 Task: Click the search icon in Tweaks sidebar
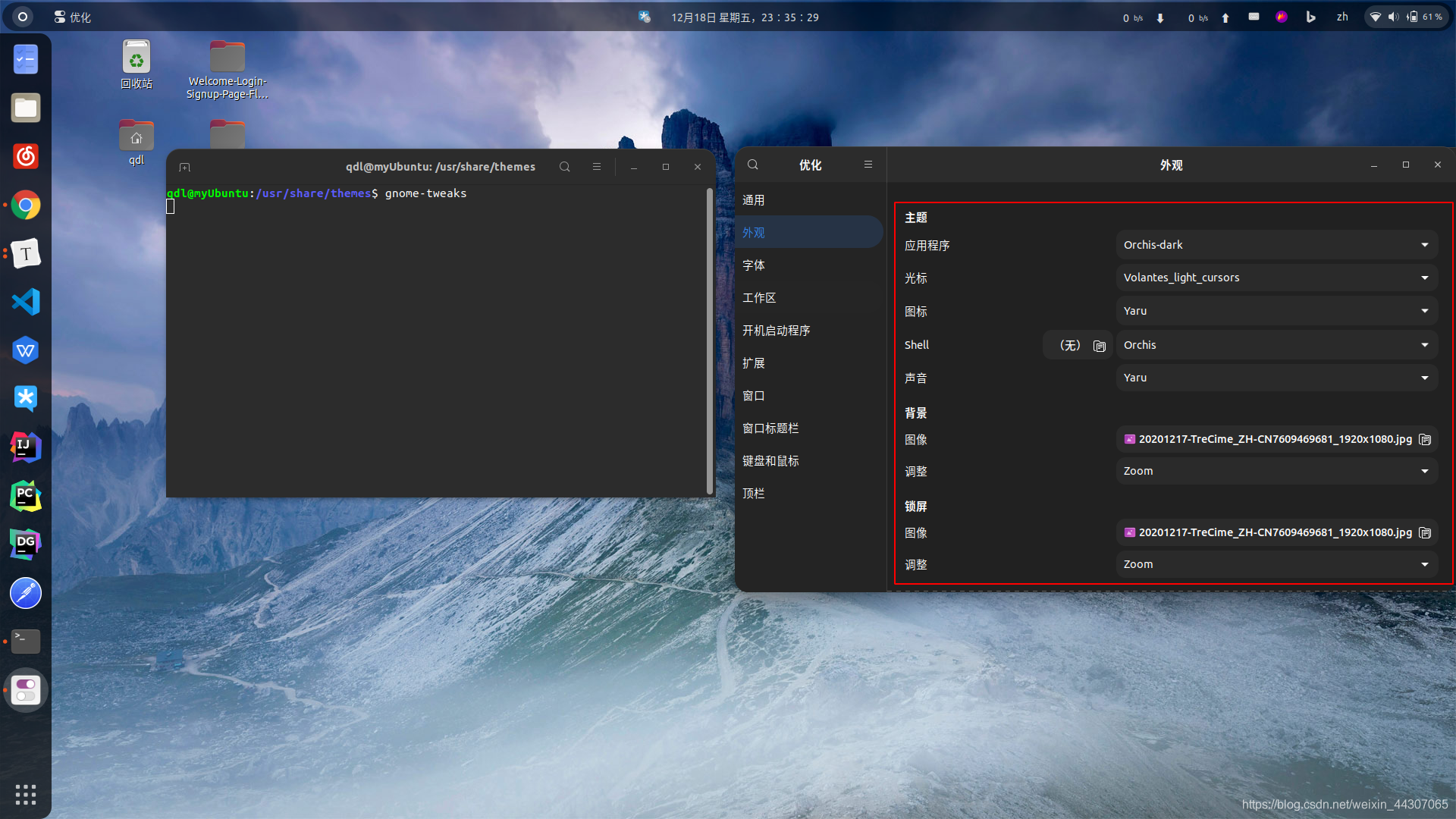752,165
